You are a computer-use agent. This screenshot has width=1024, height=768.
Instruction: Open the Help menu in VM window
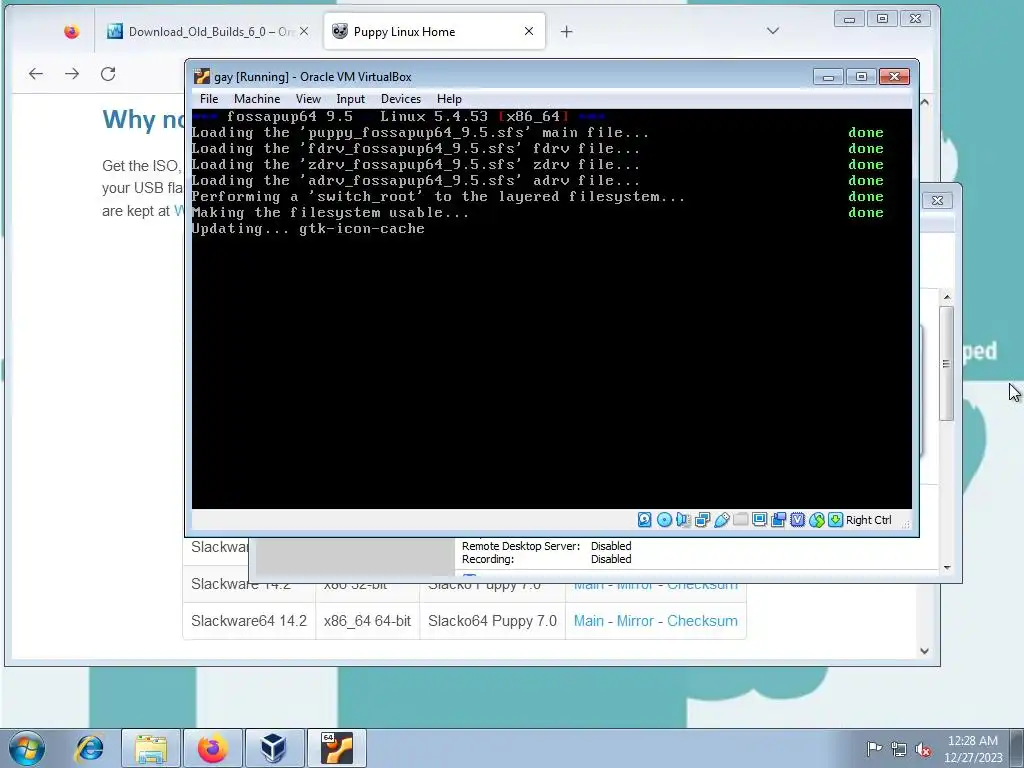[449, 99]
